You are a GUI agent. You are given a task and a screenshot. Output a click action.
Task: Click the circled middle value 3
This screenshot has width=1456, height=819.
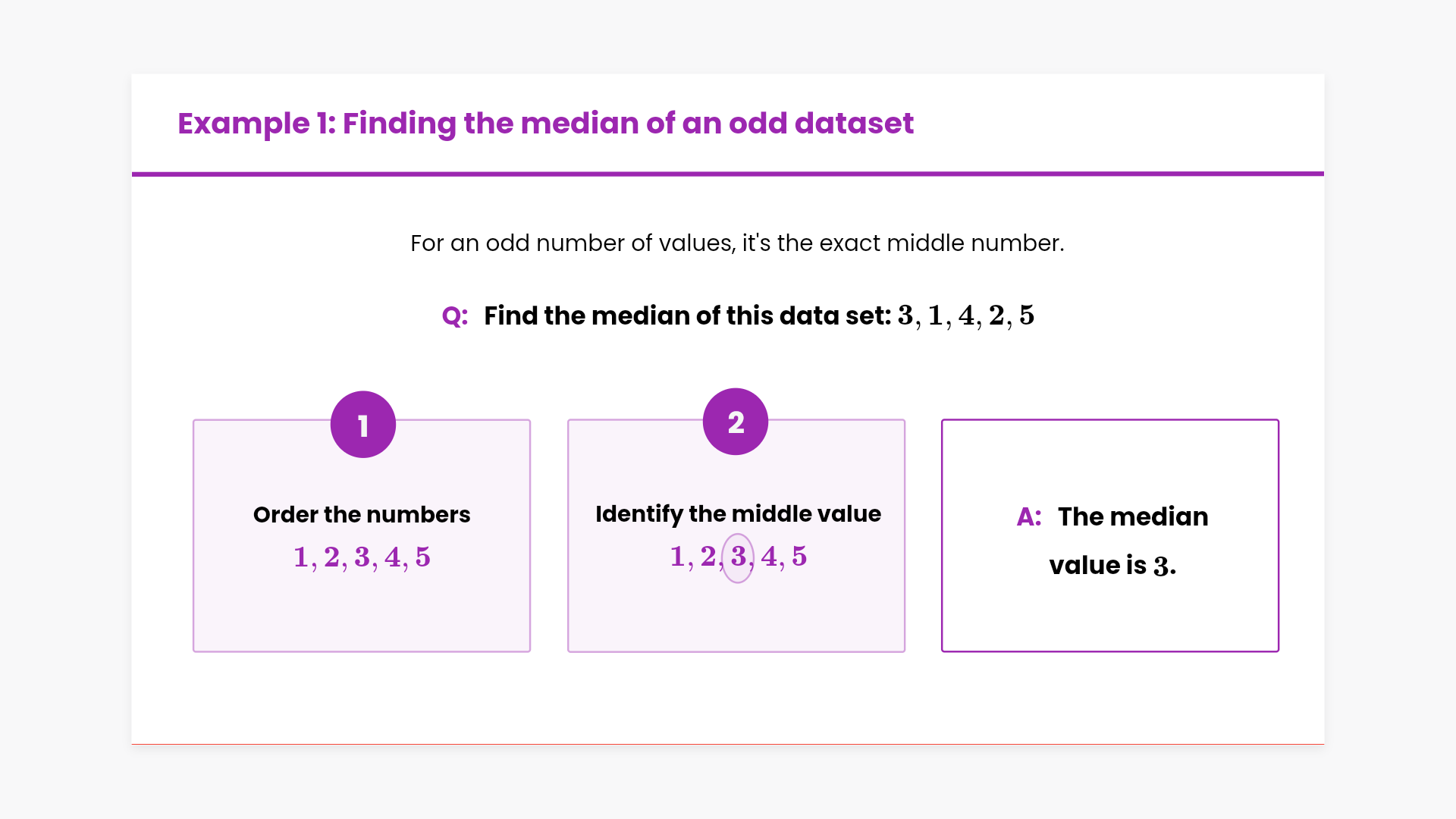[738, 557]
